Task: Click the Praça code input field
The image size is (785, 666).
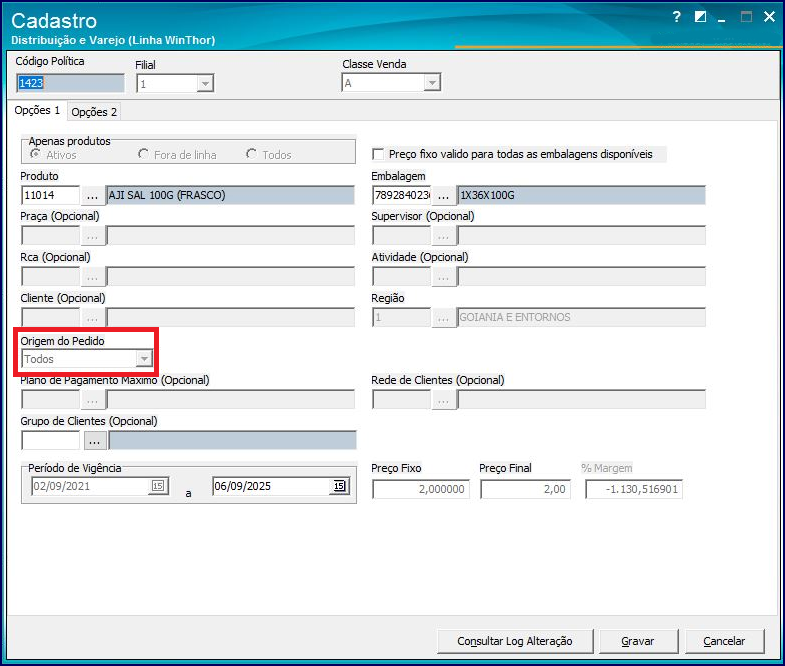Action: [x=51, y=236]
